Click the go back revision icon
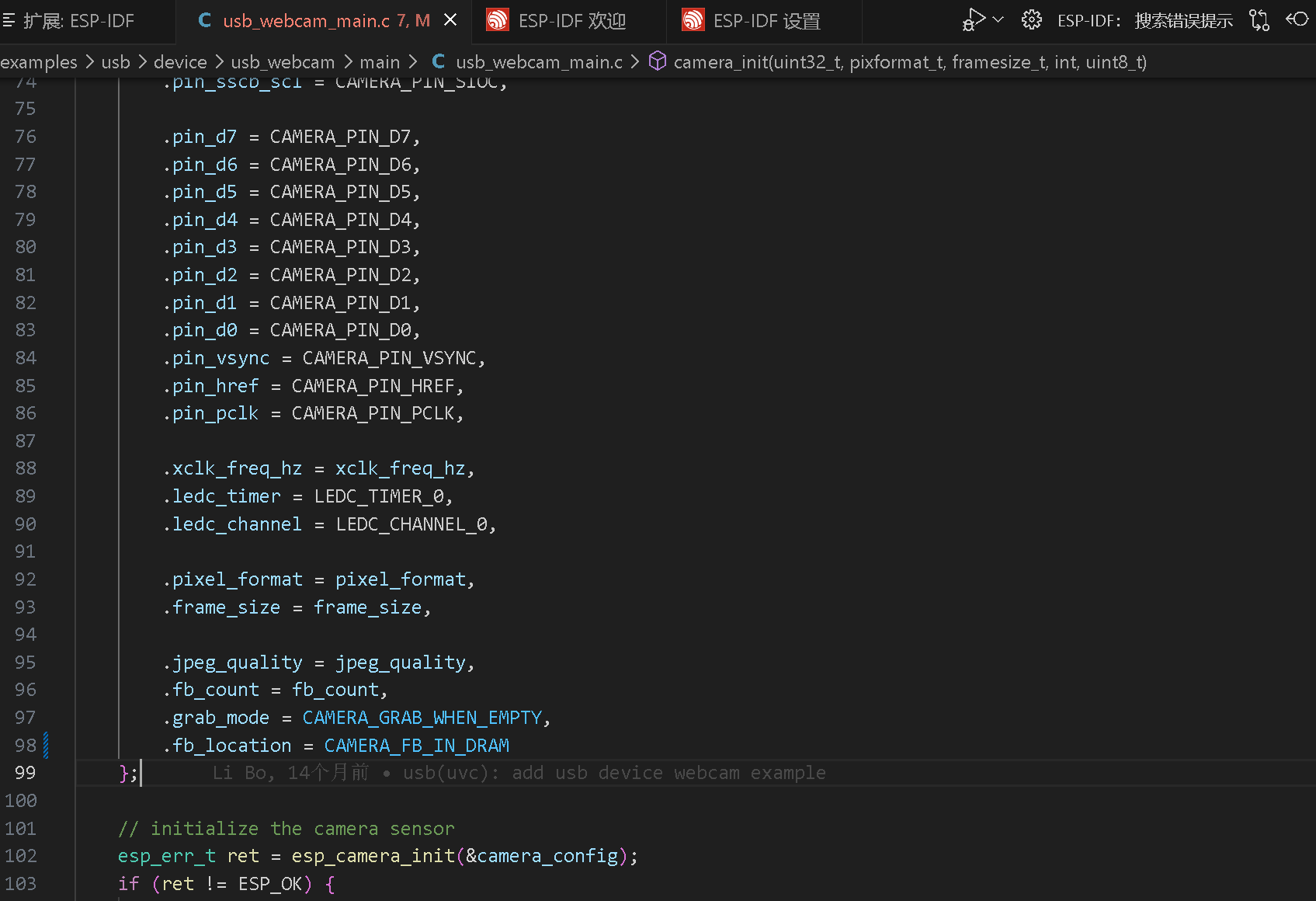Viewport: 1316px width, 901px height. tap(1297, 19)
